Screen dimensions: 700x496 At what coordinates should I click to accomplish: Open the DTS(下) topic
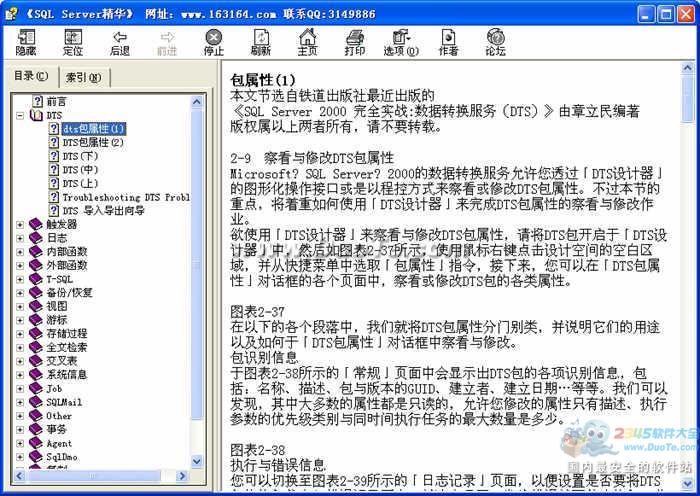coord(80,156)
